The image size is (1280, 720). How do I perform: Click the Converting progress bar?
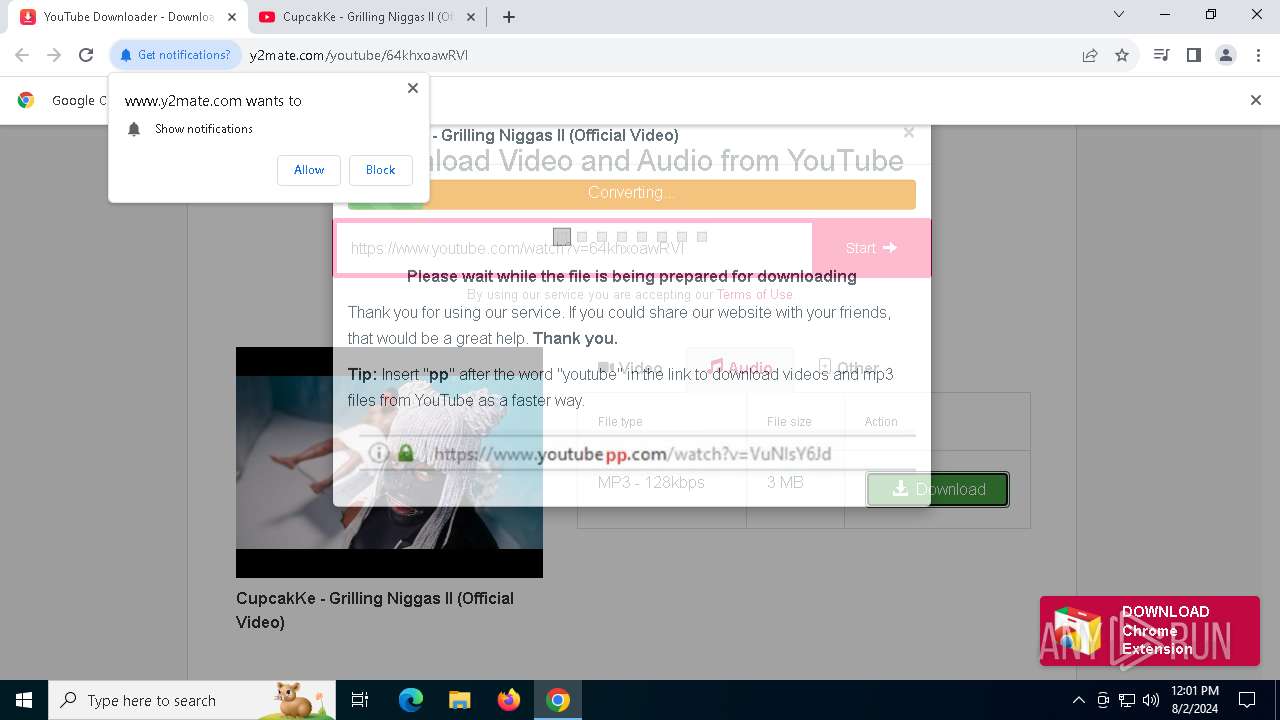pos(631,193)
